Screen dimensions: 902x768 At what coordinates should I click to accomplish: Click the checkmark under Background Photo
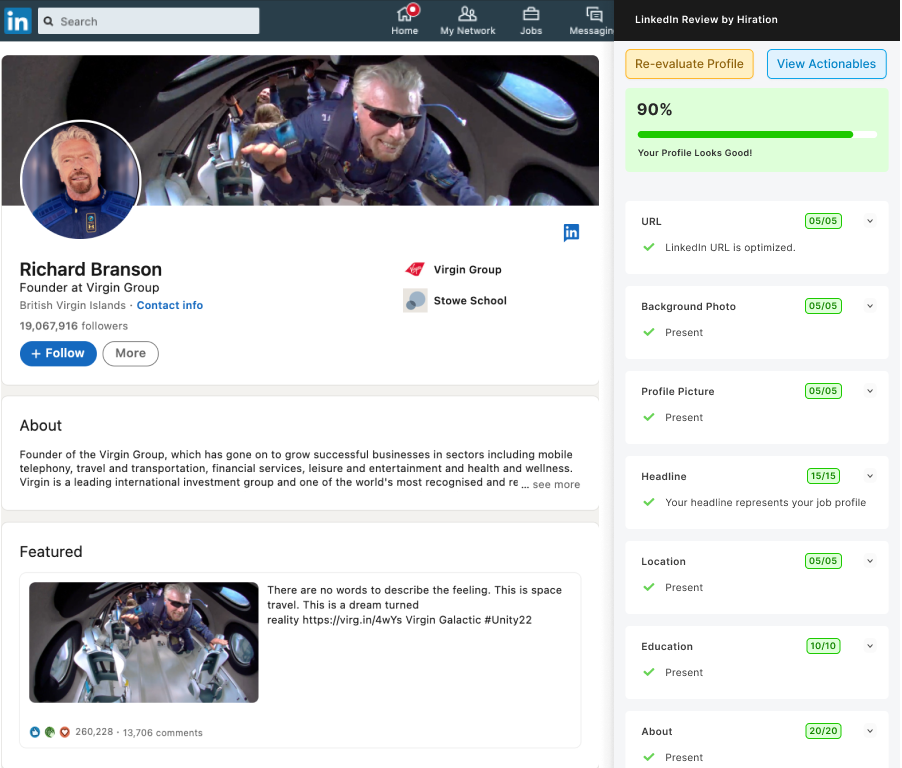pyautogui.click(x=649, y=333)
